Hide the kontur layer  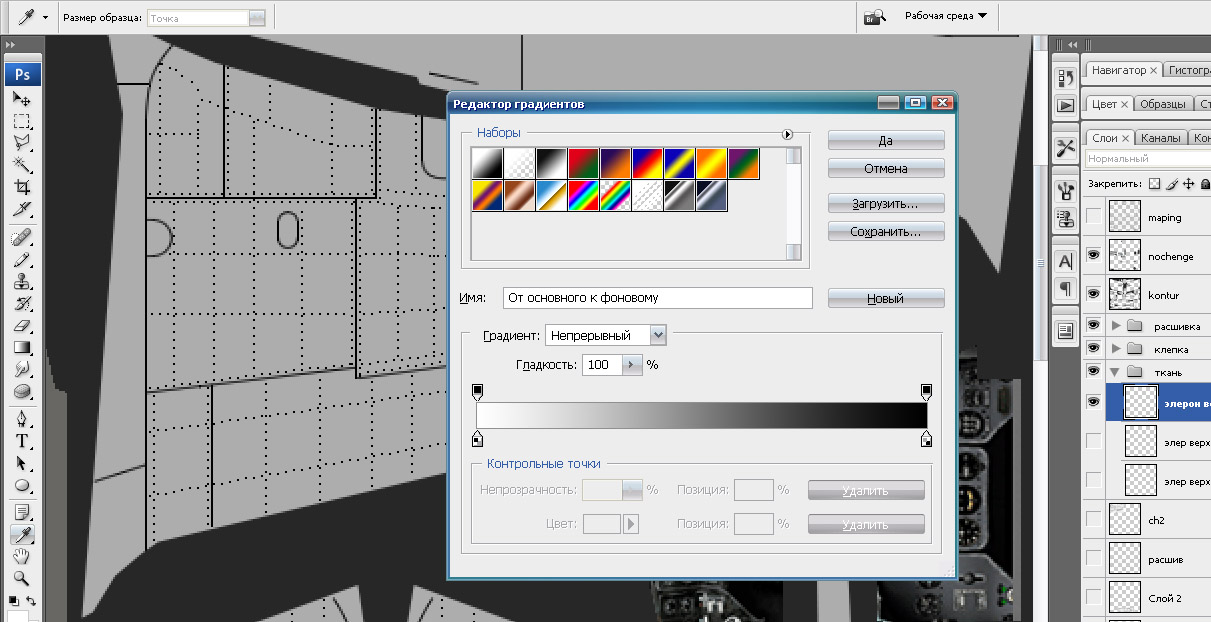(1093, 295)
